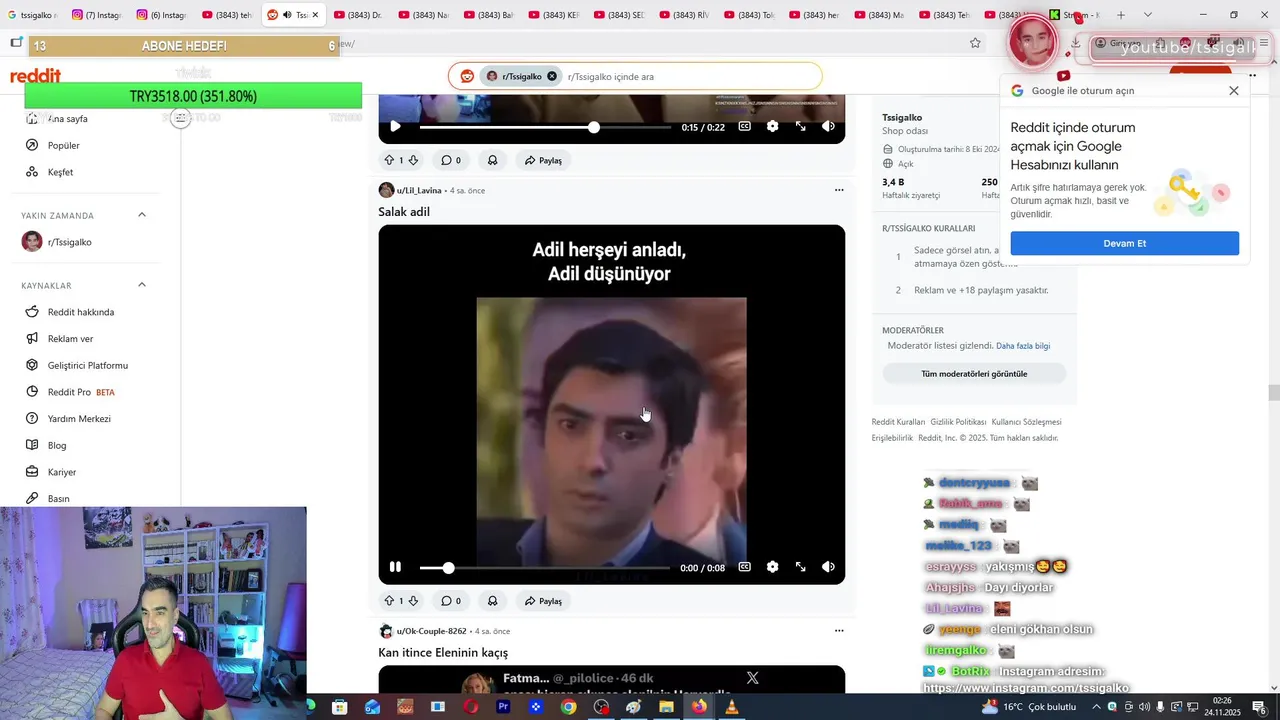This screenshot has height=720, width=1280.
Task: Downvote the Salak adil post
Action: 413,601
